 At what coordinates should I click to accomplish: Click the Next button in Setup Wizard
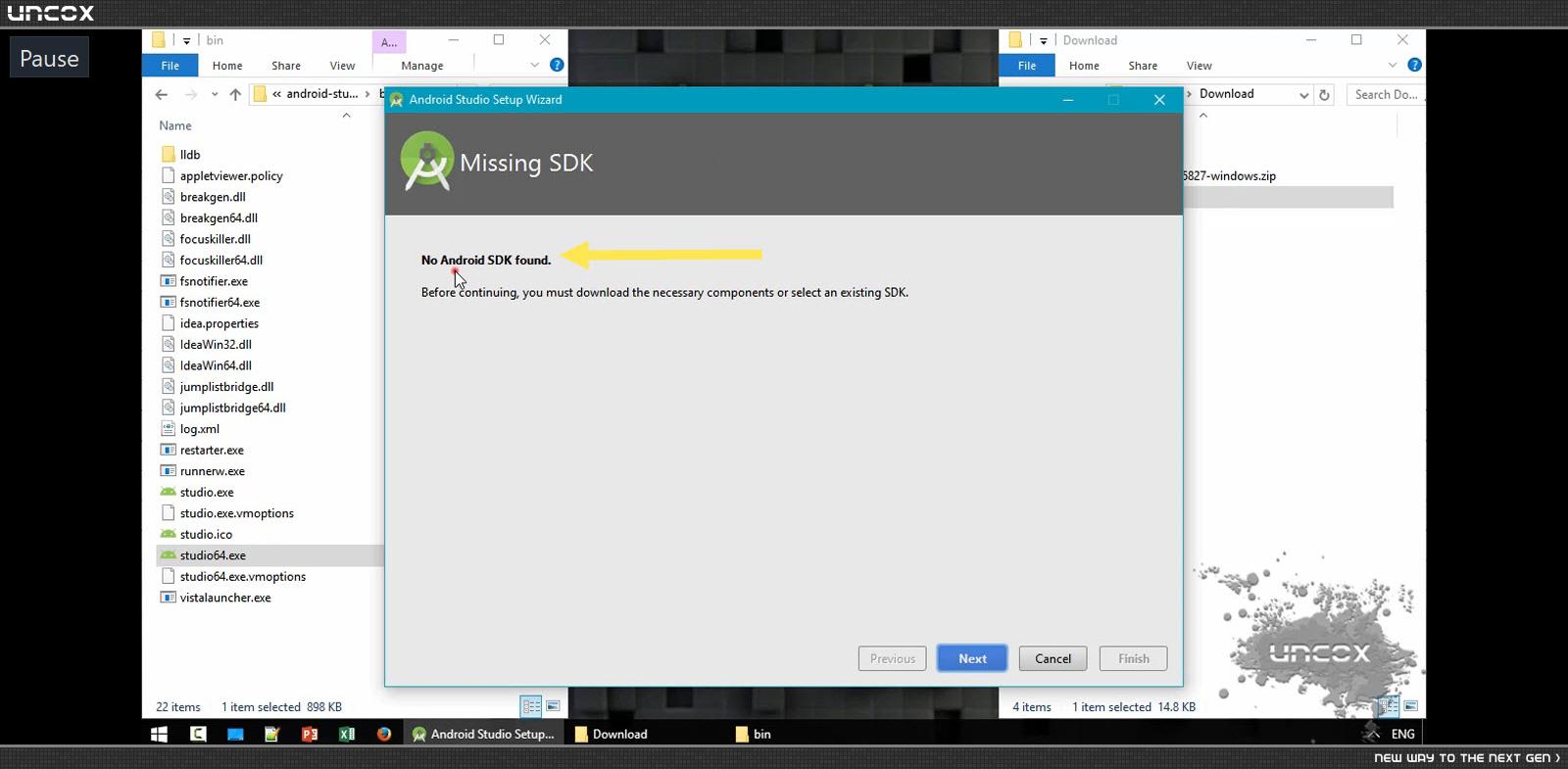pyautogui.click(x=972, y=658)
